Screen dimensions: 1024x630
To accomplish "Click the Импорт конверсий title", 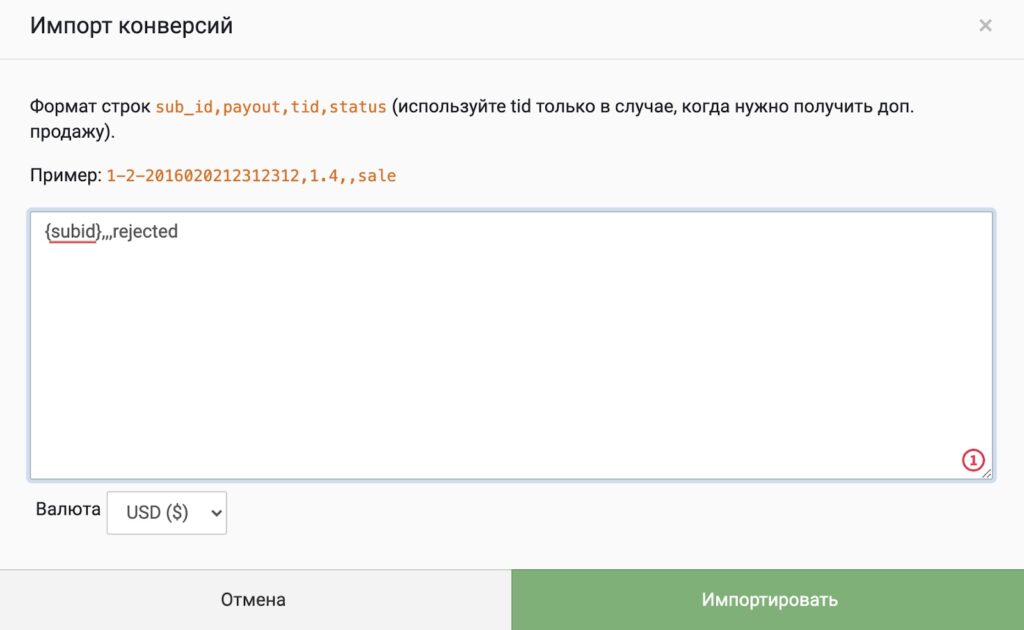I will [131, 25].
